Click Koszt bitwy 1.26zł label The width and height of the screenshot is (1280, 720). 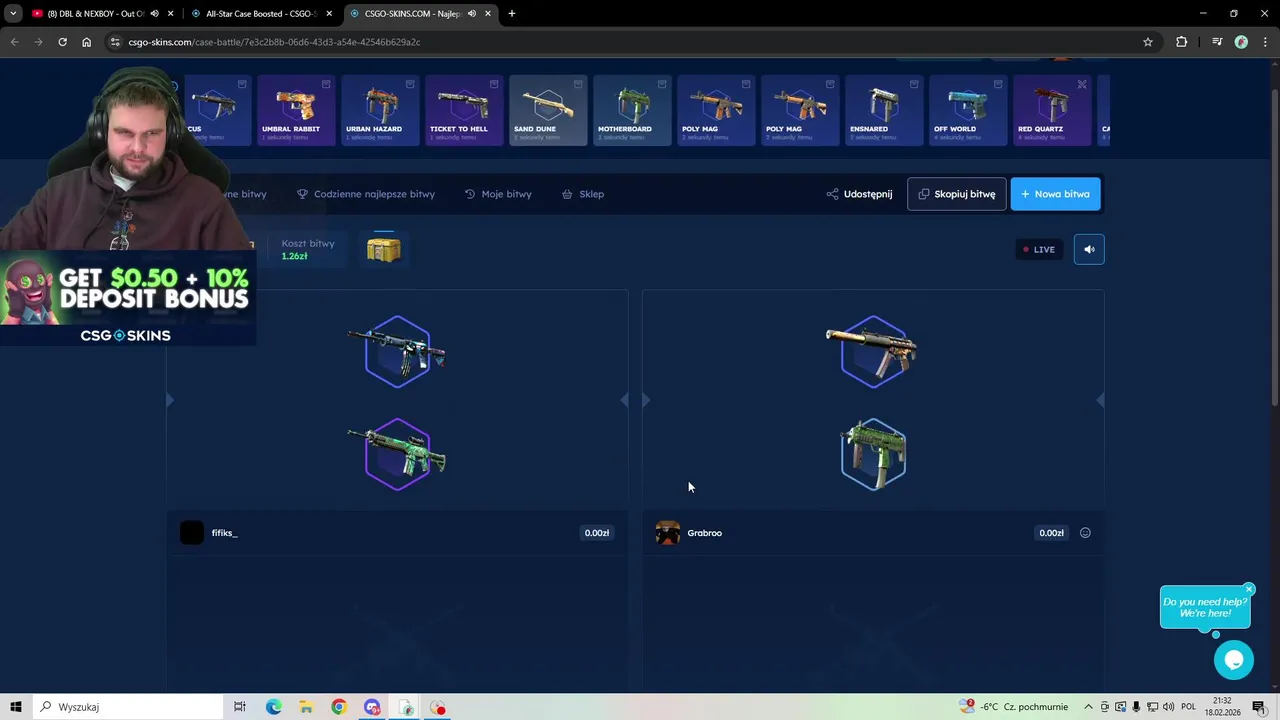(x=308, y=249)
